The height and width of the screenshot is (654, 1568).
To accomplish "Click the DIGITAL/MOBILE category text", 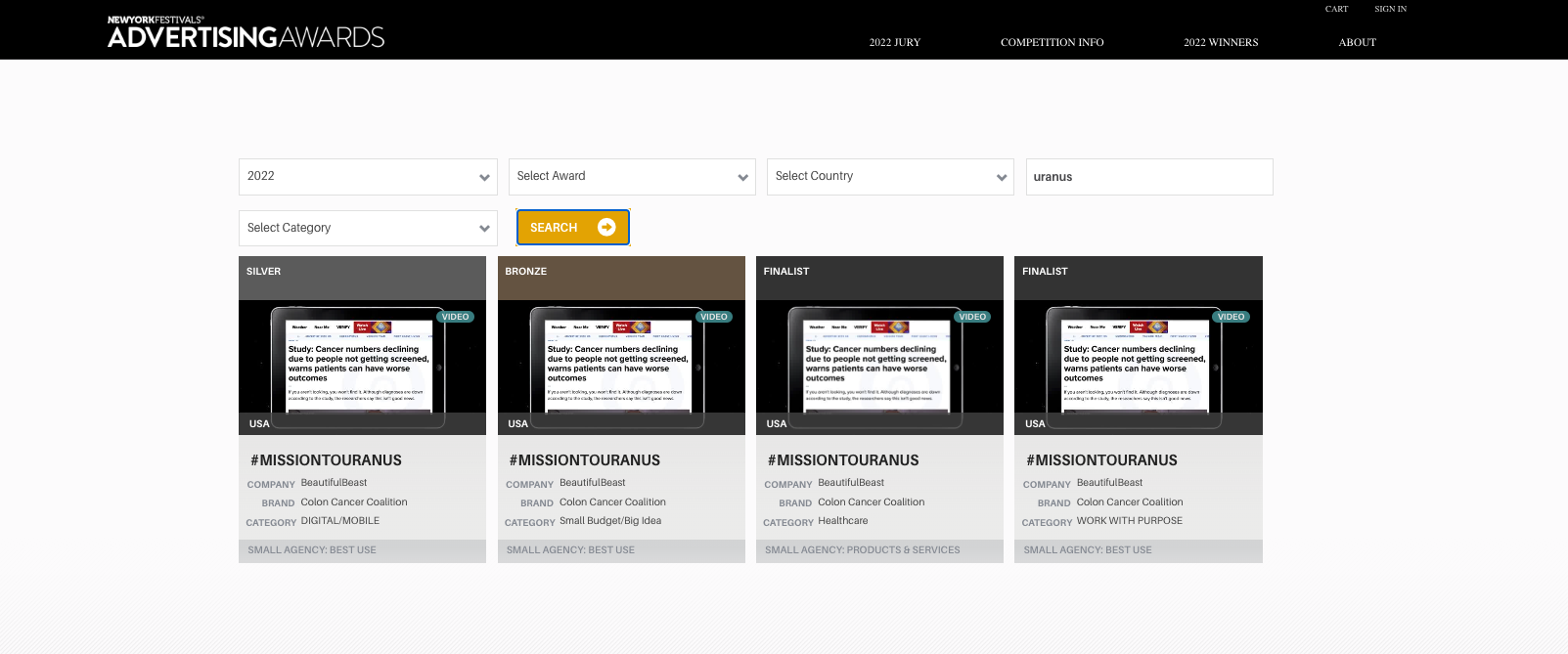I will click(x=340, y=521).
